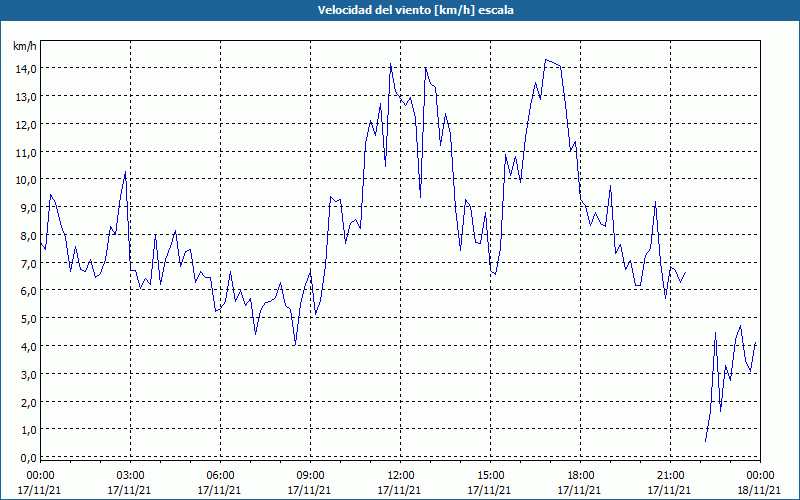Click the '6,0' y-axis value
This screenshot has width=800, height=500.
click(x=27, y=290)
